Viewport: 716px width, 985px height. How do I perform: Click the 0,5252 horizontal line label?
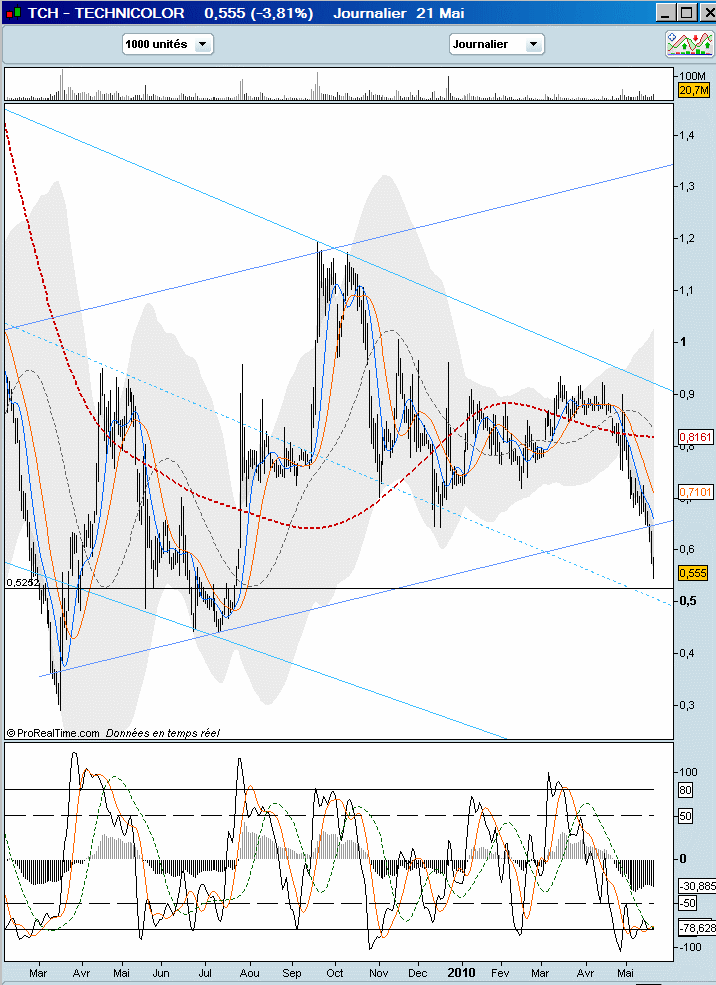[23, 582]
